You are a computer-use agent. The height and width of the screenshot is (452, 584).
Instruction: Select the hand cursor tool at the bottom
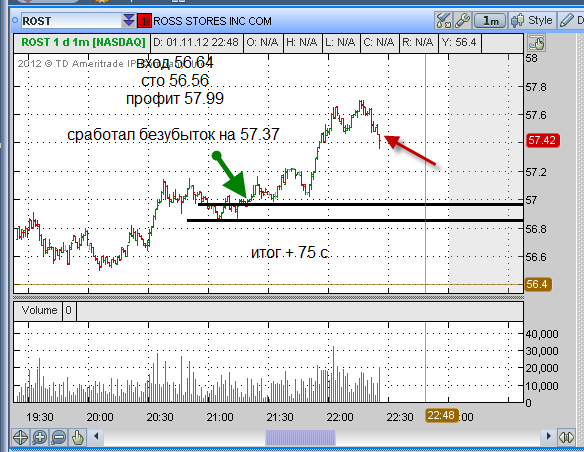click(x=77, y=437)
